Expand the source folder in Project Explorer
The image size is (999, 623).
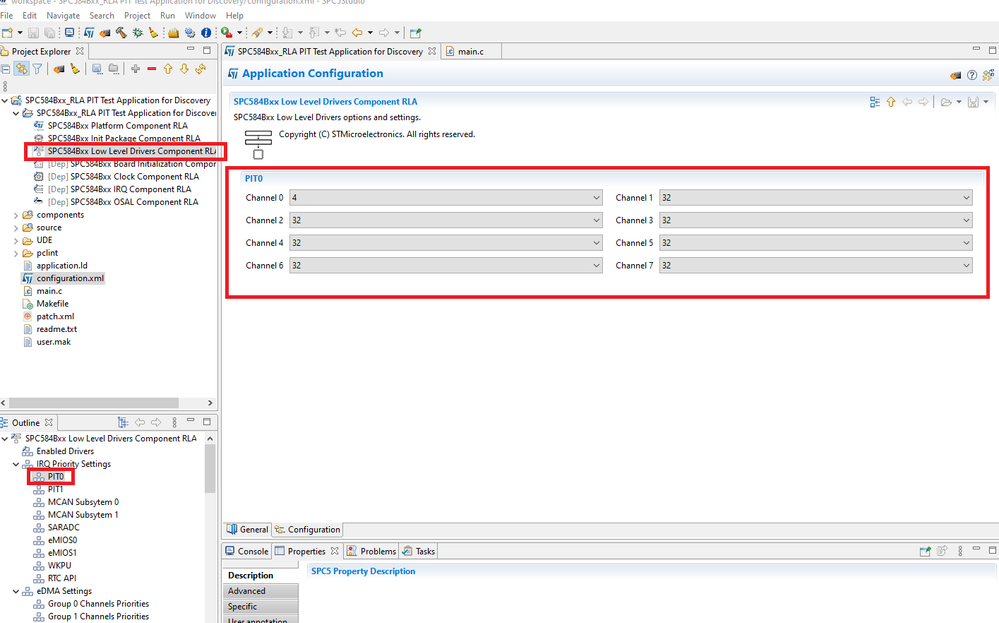[16, 228]
